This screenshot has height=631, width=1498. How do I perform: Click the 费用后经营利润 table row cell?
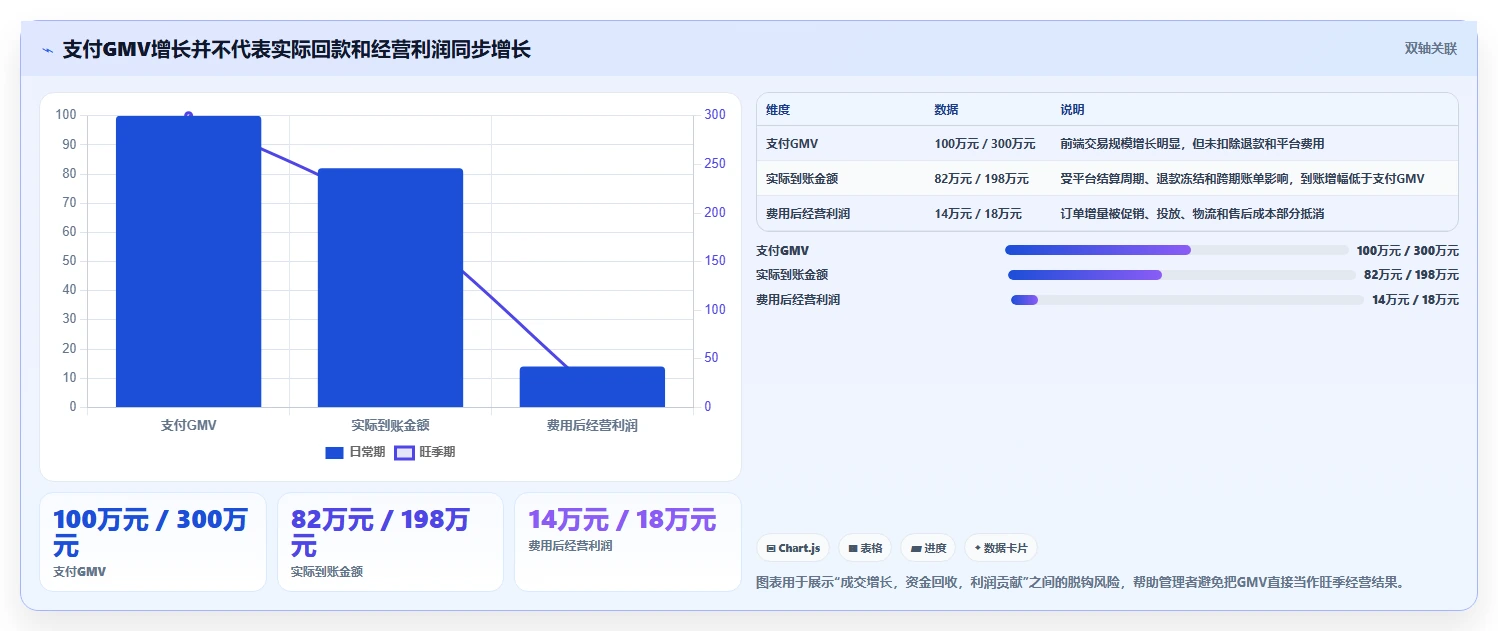808,214
